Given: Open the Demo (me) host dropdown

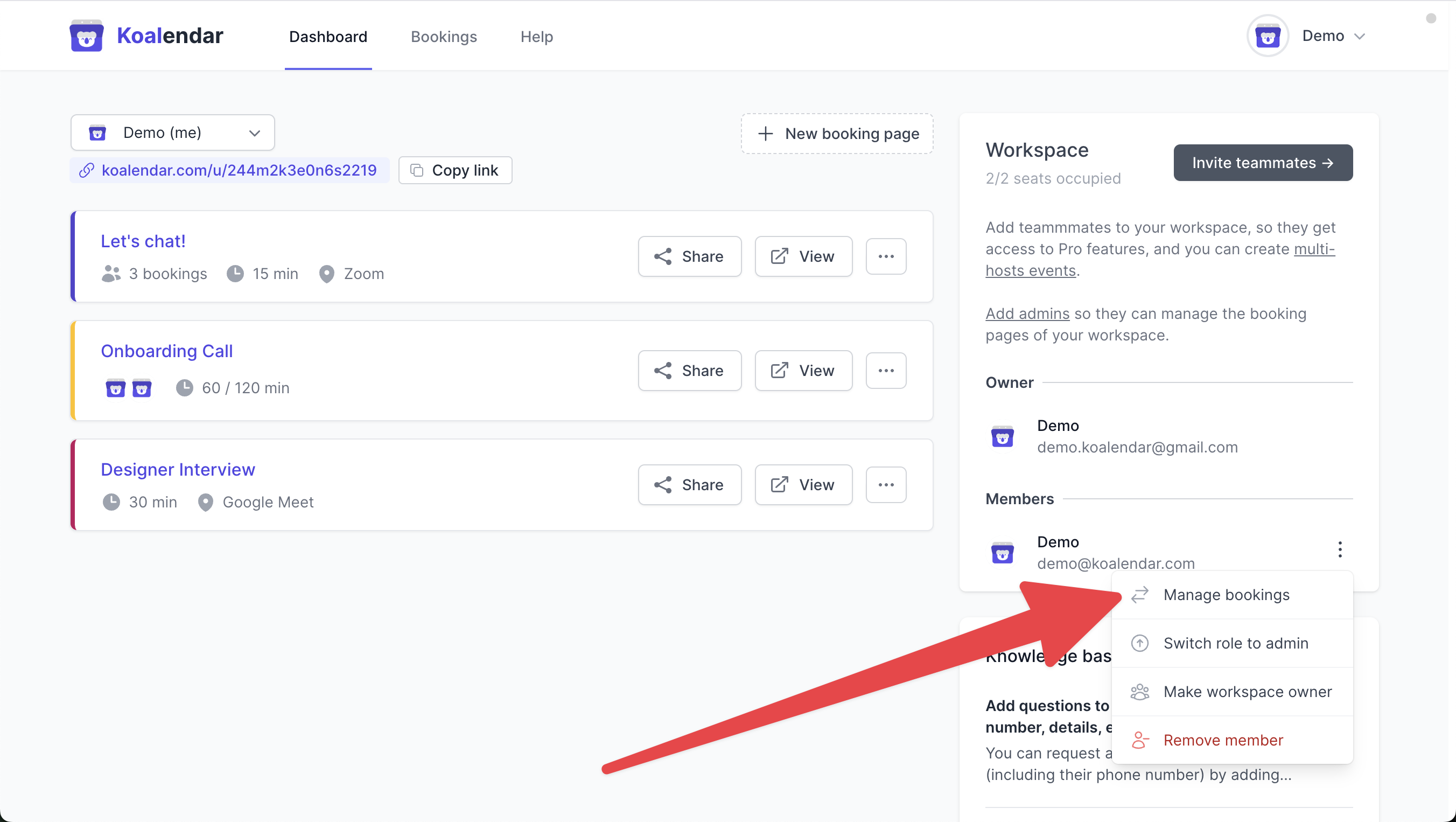Looking at the screenshot, I should [172, 133].
